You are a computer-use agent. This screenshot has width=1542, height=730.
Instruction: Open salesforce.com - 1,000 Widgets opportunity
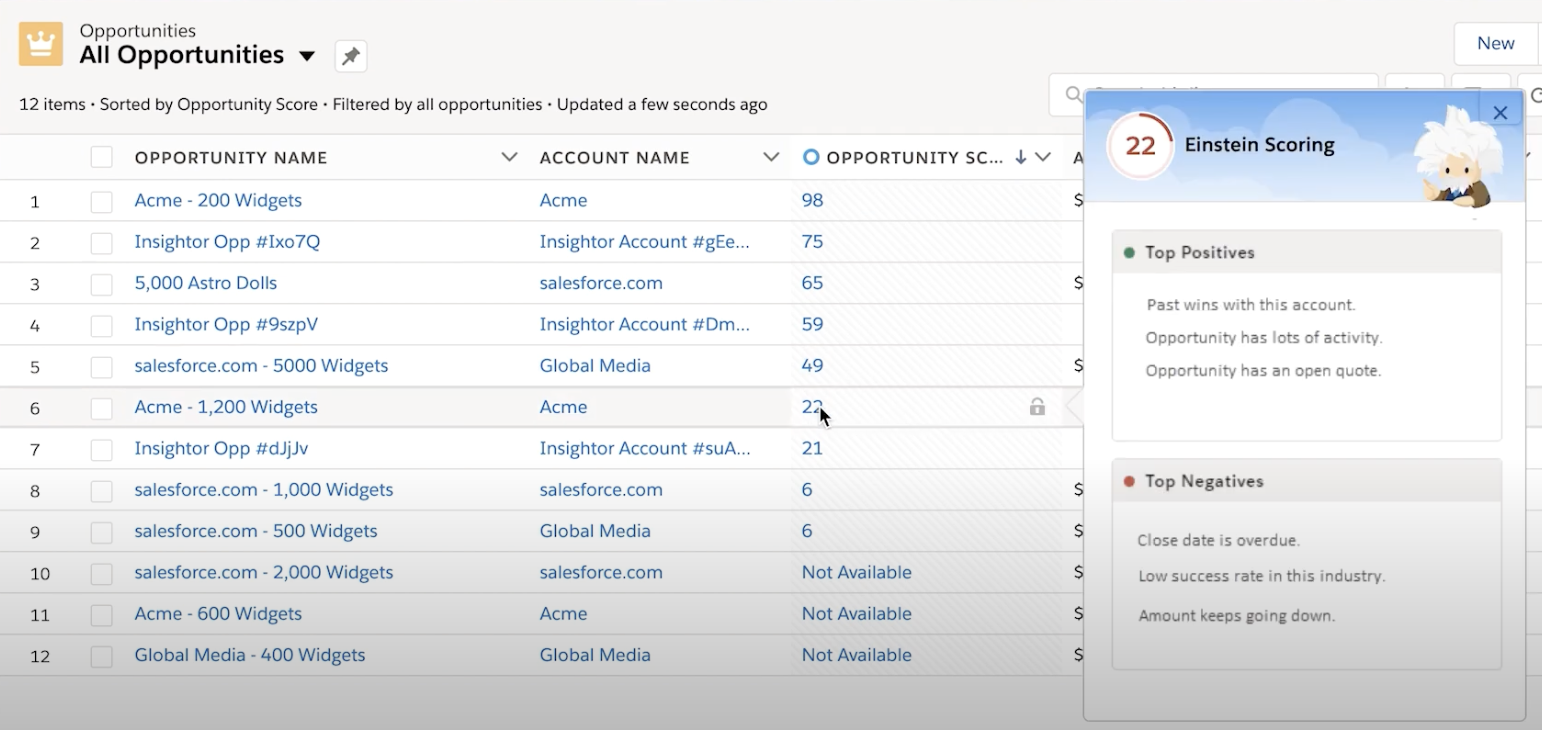[264, 489]
